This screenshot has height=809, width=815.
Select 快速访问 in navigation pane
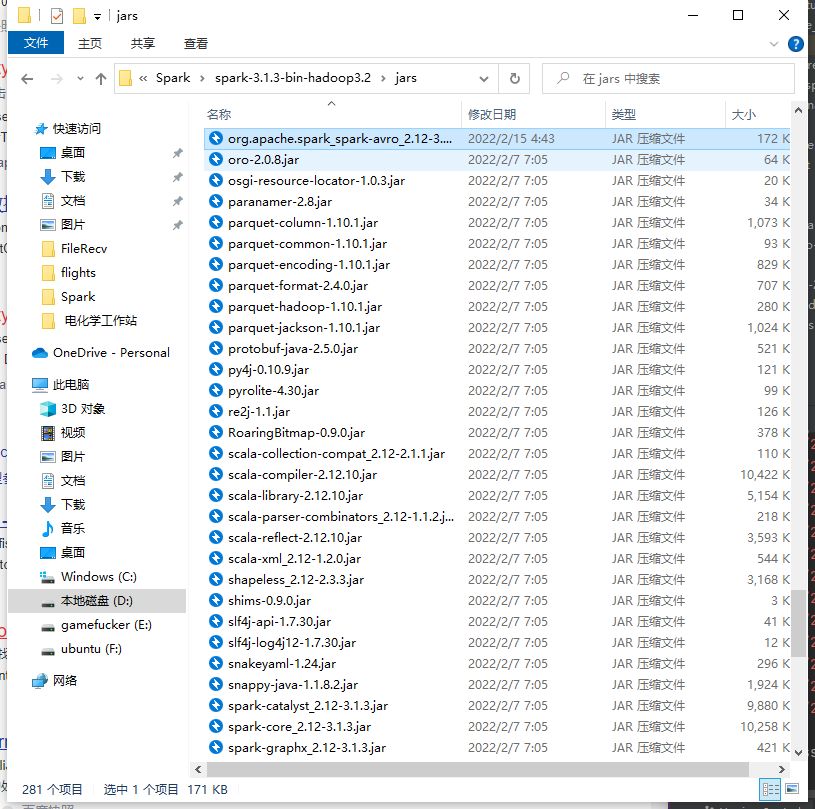[76, 128]
